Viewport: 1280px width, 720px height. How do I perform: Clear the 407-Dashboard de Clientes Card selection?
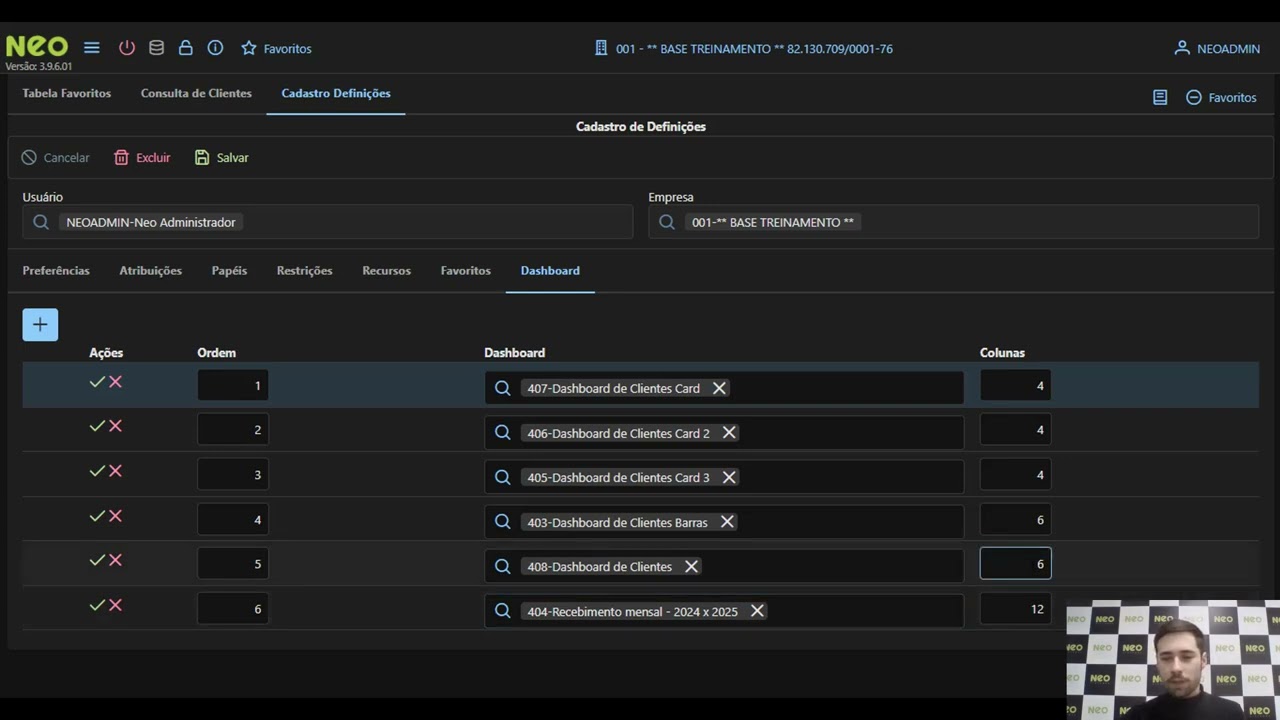point(719,388)
